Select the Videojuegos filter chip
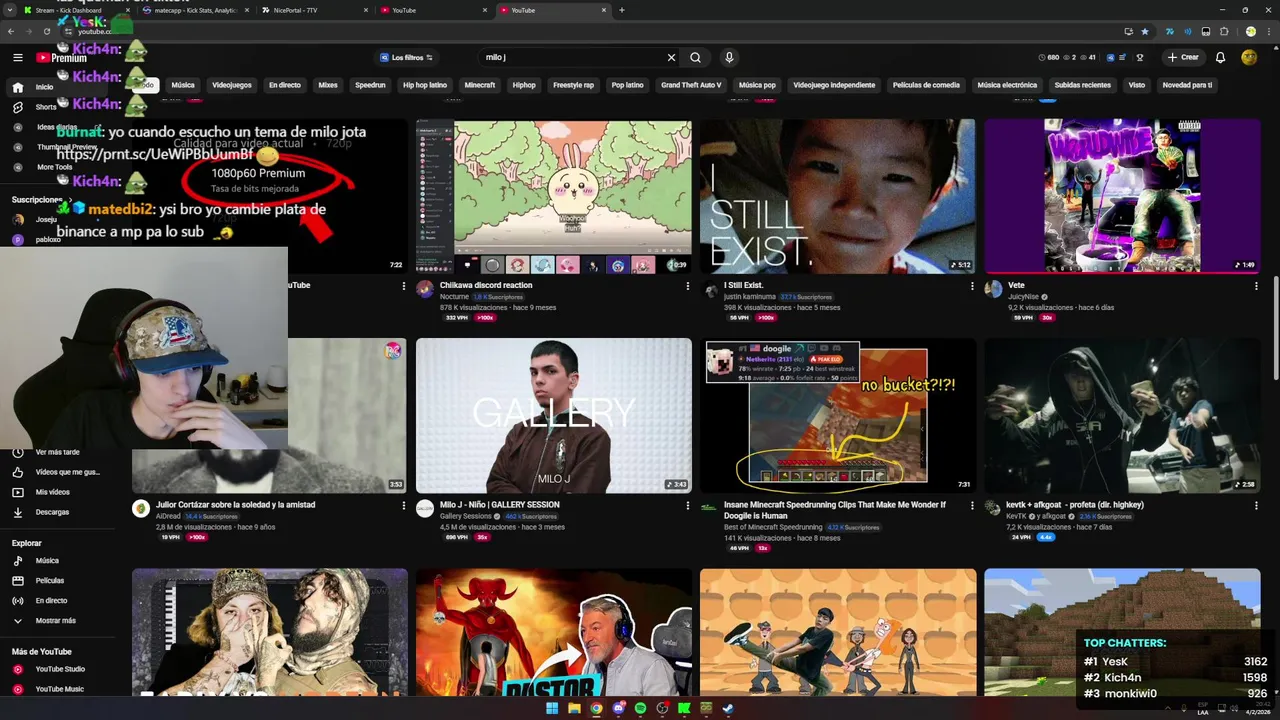This screenshot has width=1280, height=720. (232, 85)
